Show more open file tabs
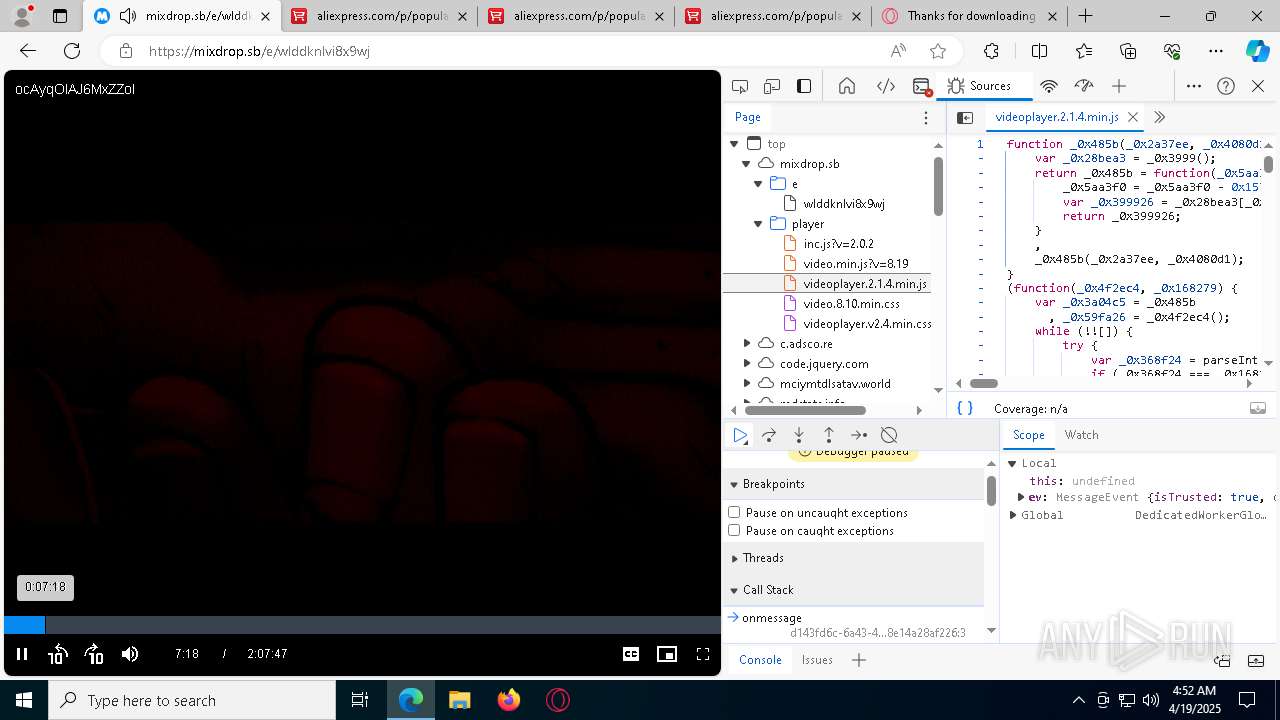This screenshot has width=1280, height=720. tap(1159, 118)
